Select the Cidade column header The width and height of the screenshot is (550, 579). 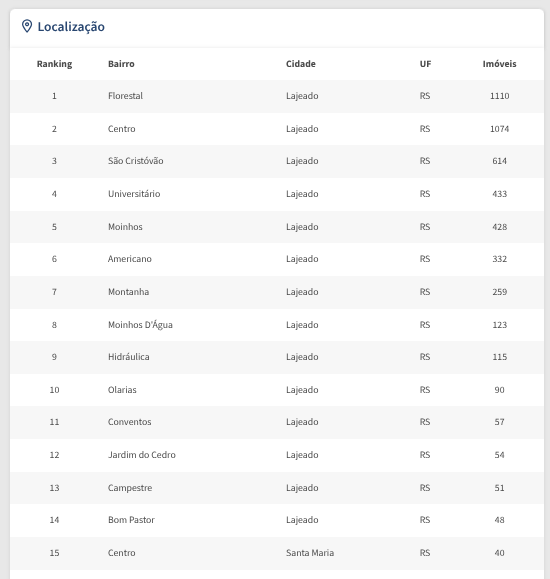click(301, 64)
